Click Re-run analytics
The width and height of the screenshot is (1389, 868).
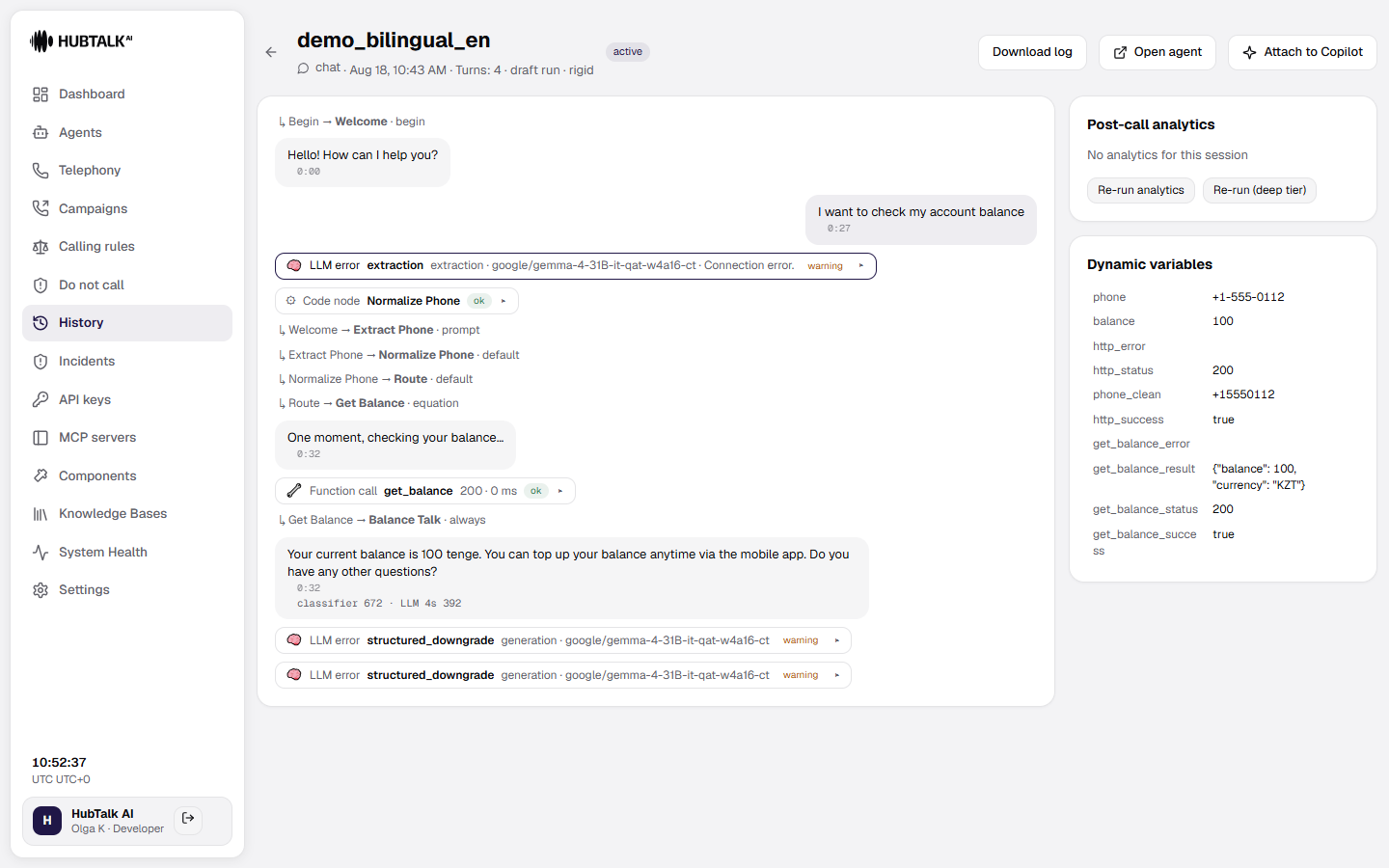pos(1141,190)
